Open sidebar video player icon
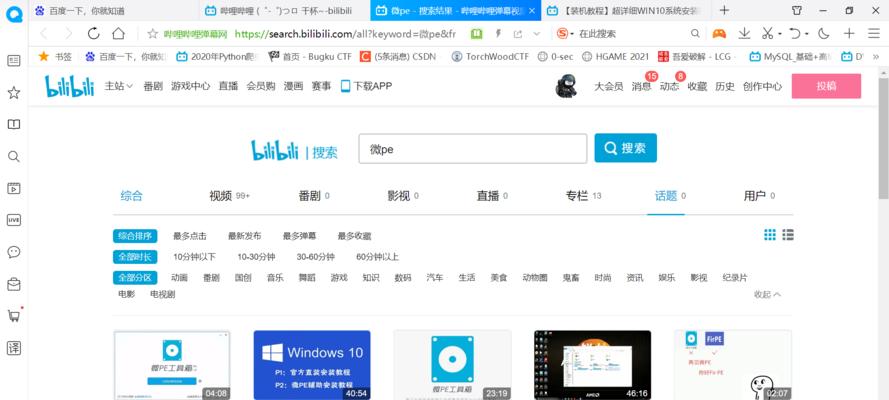889x400 pixels. click(x=14, y=188)
